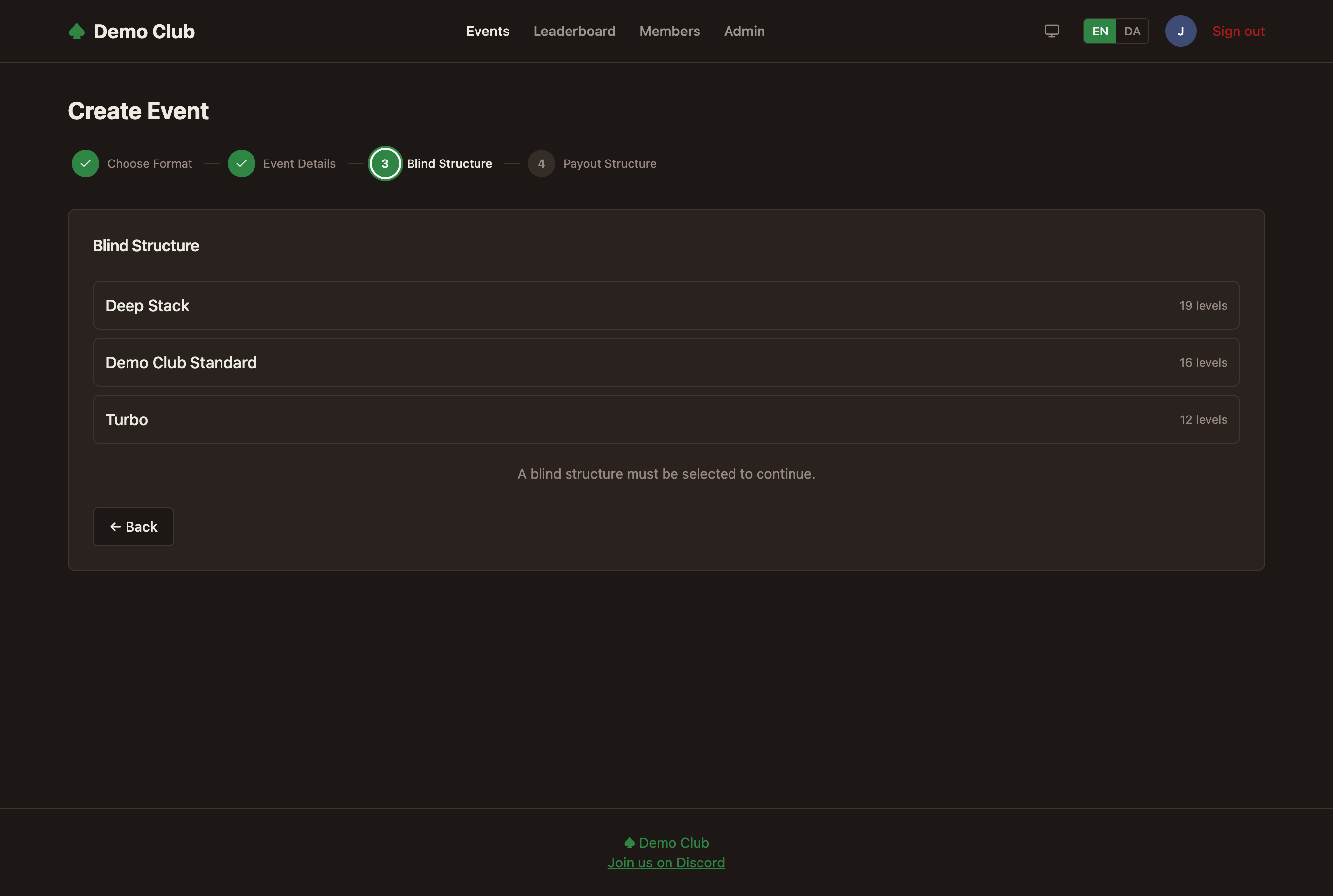Open the Admin menu item

[x=744, y=31]
